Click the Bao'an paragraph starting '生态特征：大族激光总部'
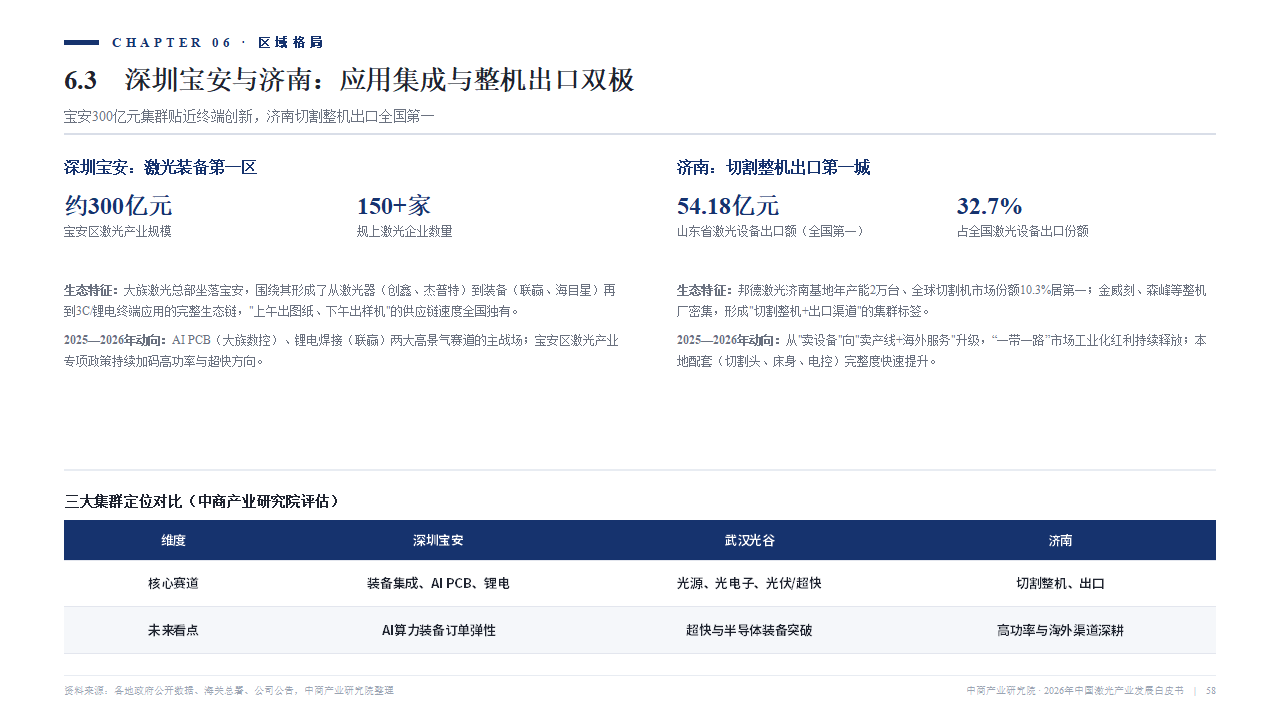This screenshot has width=1280, height=720. click(339, 300)
